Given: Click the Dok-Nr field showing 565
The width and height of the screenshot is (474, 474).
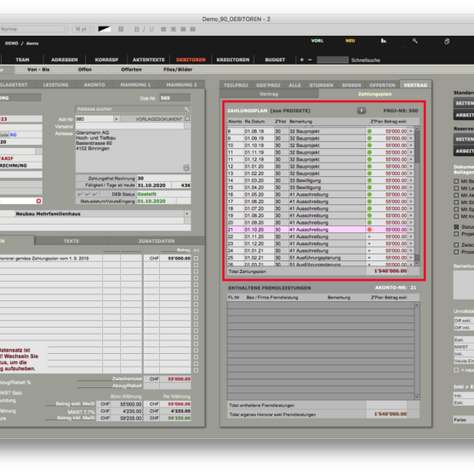Looking at the screenshot, I should pyautogui.click(x=175, y=98).
